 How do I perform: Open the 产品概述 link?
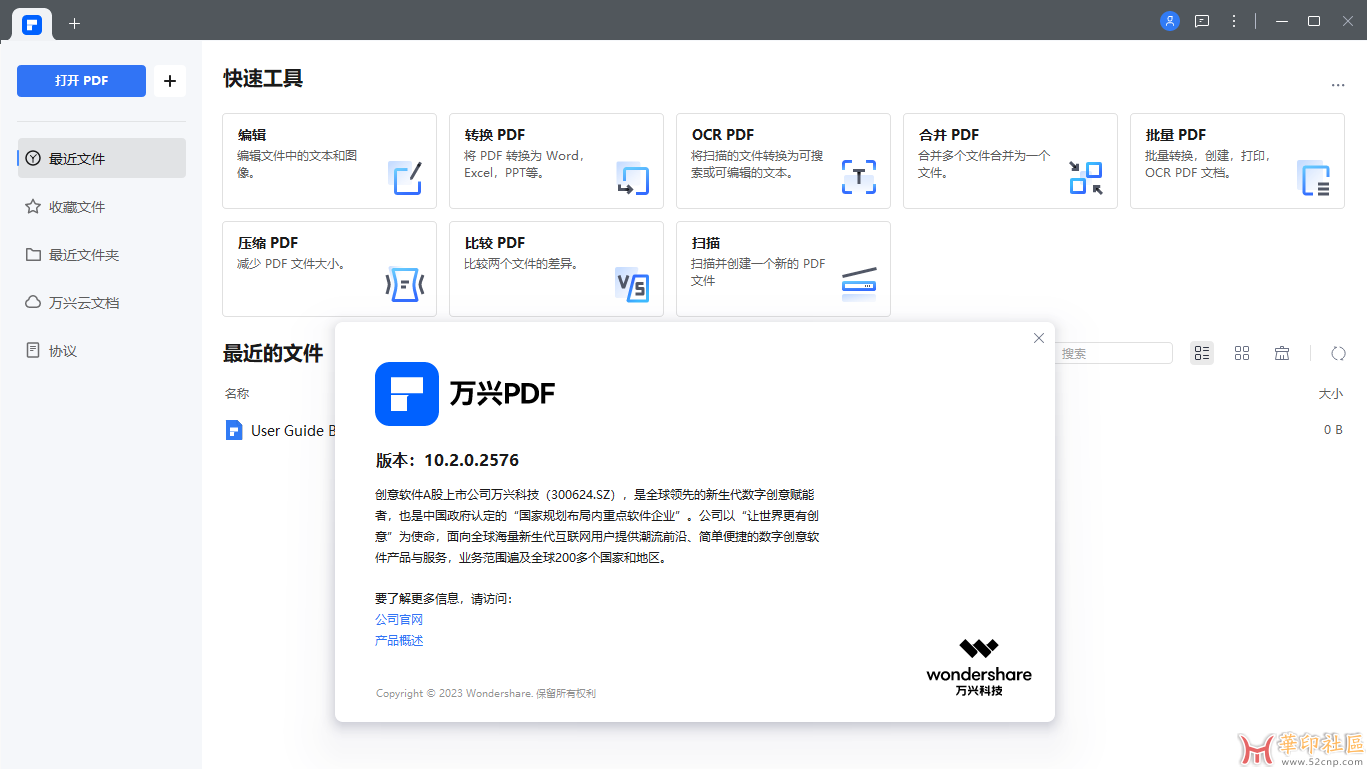[399, 640]
